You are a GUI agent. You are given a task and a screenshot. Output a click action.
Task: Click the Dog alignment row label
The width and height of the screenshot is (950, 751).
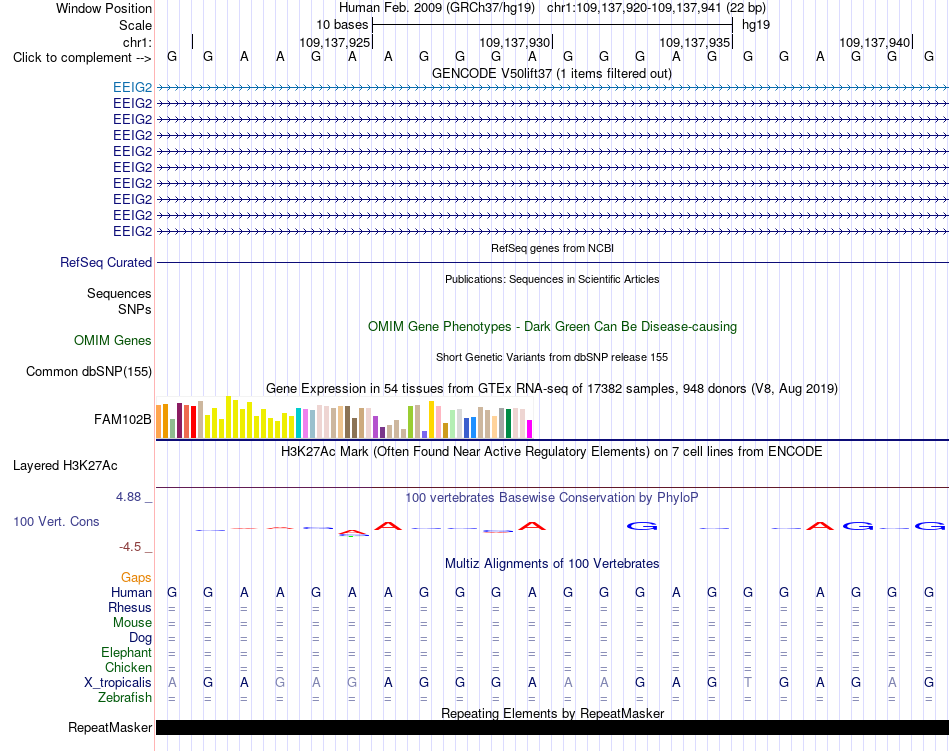click(x=141, y=637)
